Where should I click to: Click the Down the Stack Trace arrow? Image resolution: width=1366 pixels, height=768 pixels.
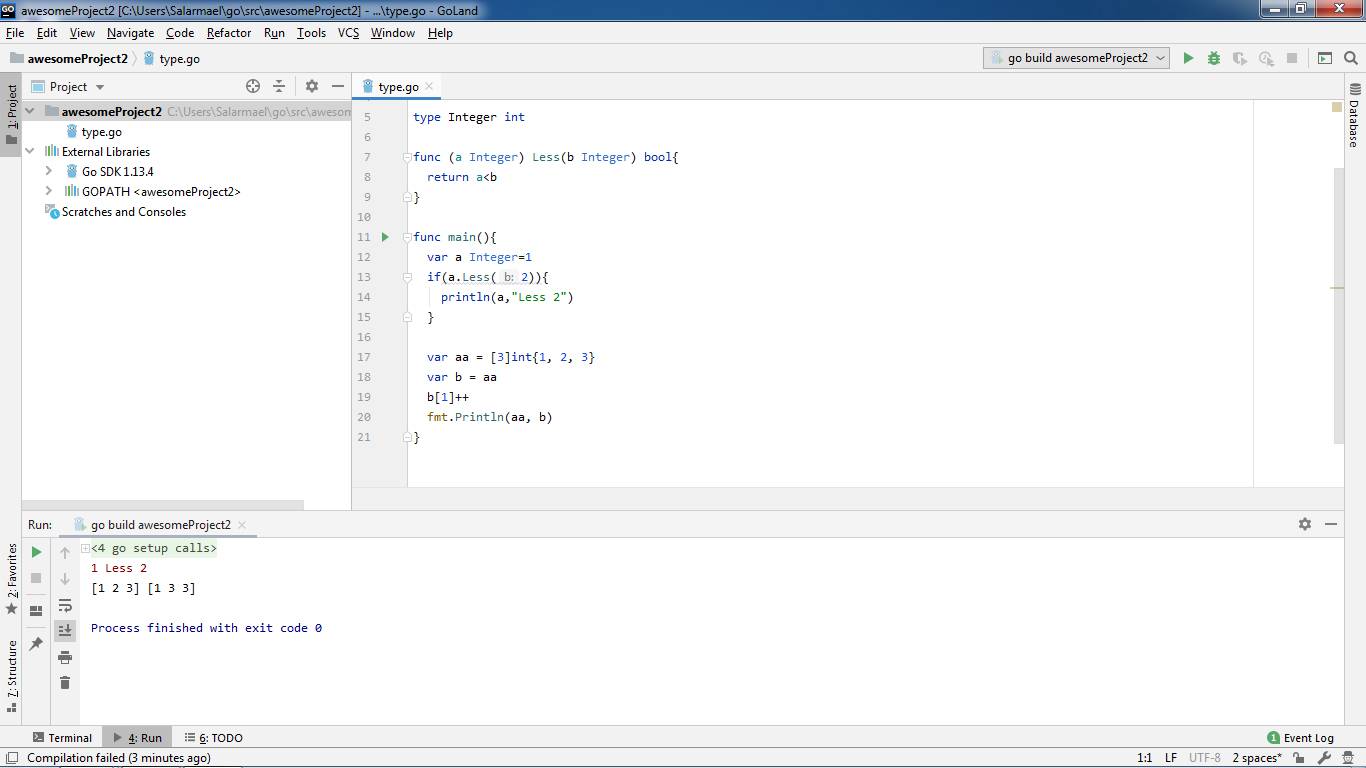pos(65,578)
